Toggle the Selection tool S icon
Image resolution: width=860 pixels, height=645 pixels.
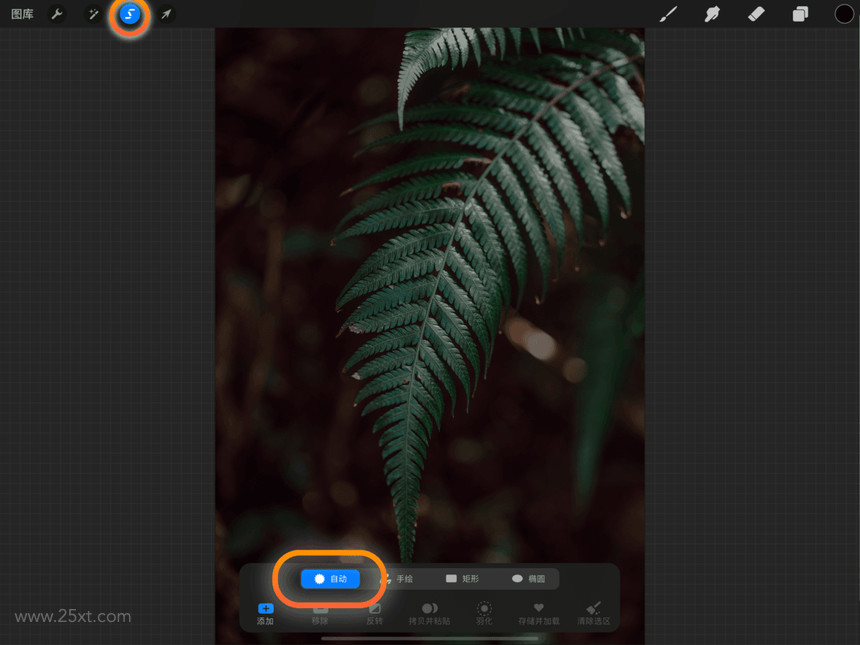click(x=130, y=14)
